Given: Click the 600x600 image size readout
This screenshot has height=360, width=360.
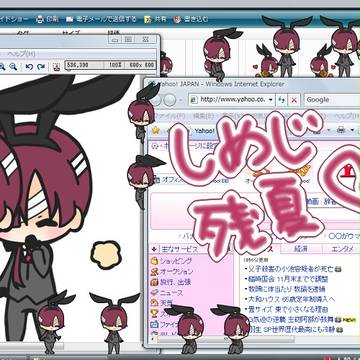Looking at the screenshot, I should click(141, 65).
